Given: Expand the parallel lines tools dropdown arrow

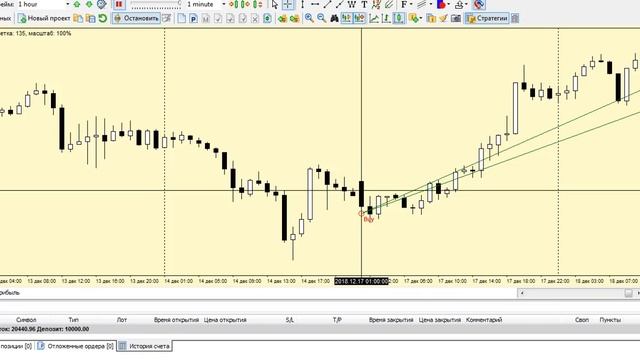Looking at the screenshot, I should (431, 4).
